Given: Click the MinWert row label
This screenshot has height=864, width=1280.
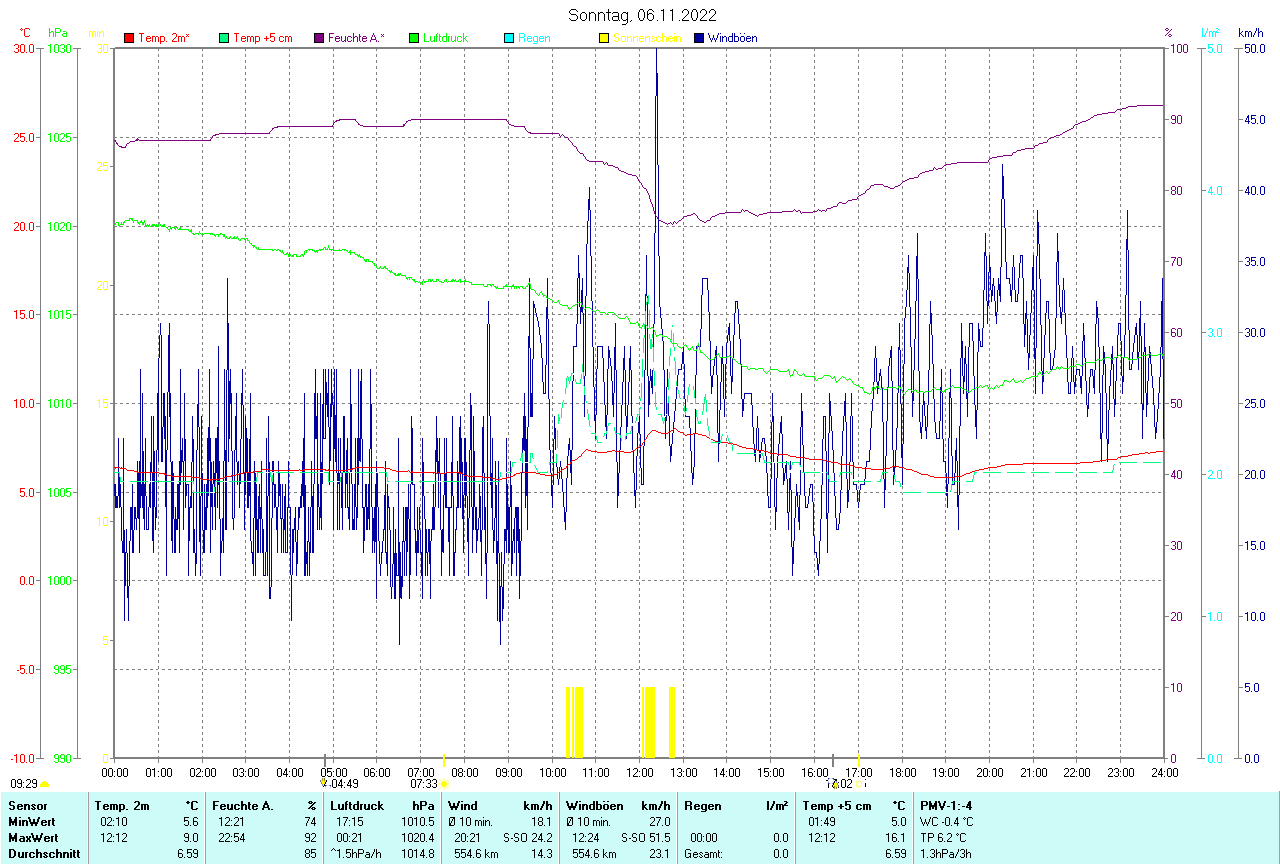Looking at the screenshot, I should point(33,821).
